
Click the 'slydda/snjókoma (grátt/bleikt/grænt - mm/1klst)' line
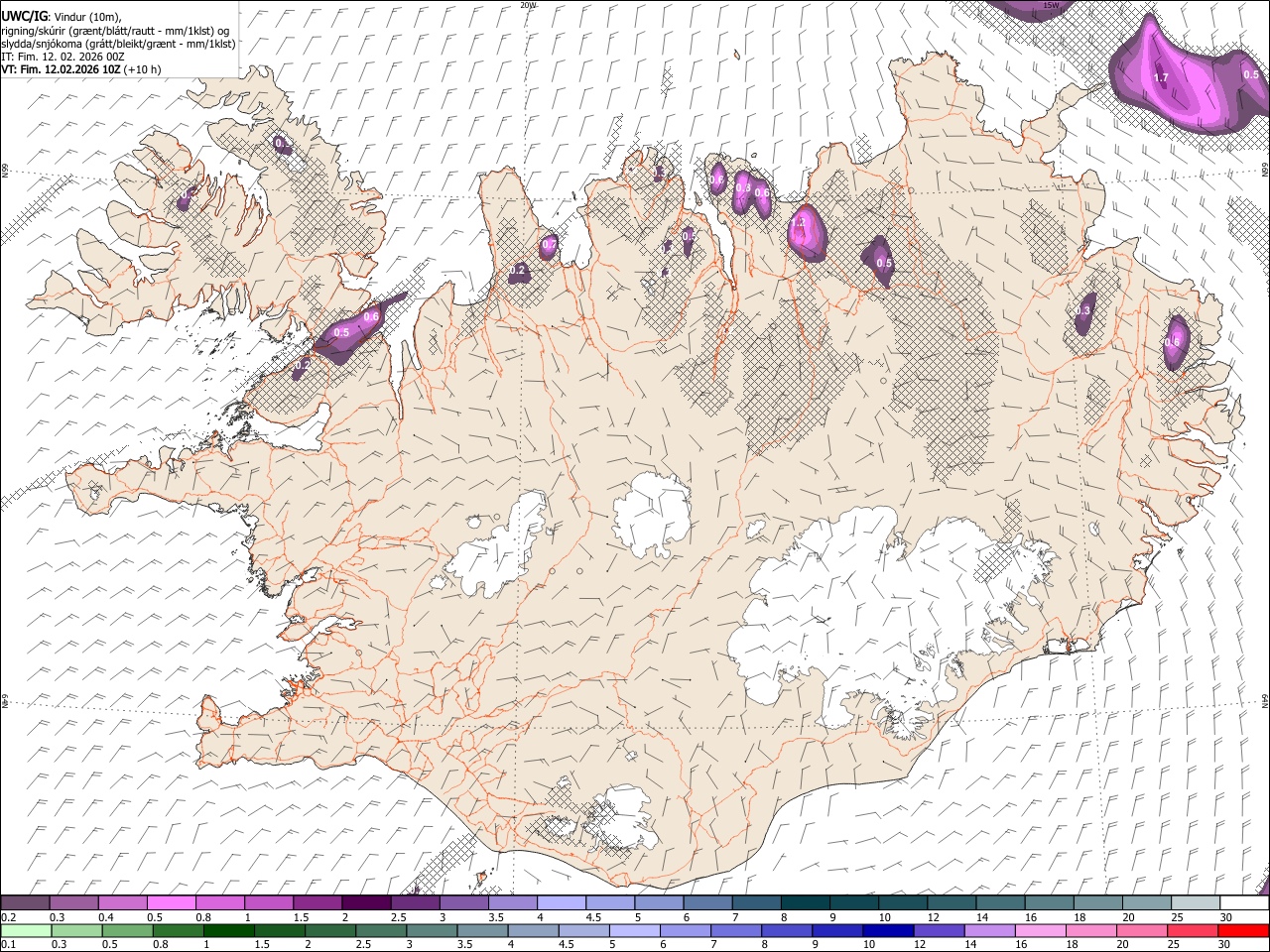coord(118,44)
